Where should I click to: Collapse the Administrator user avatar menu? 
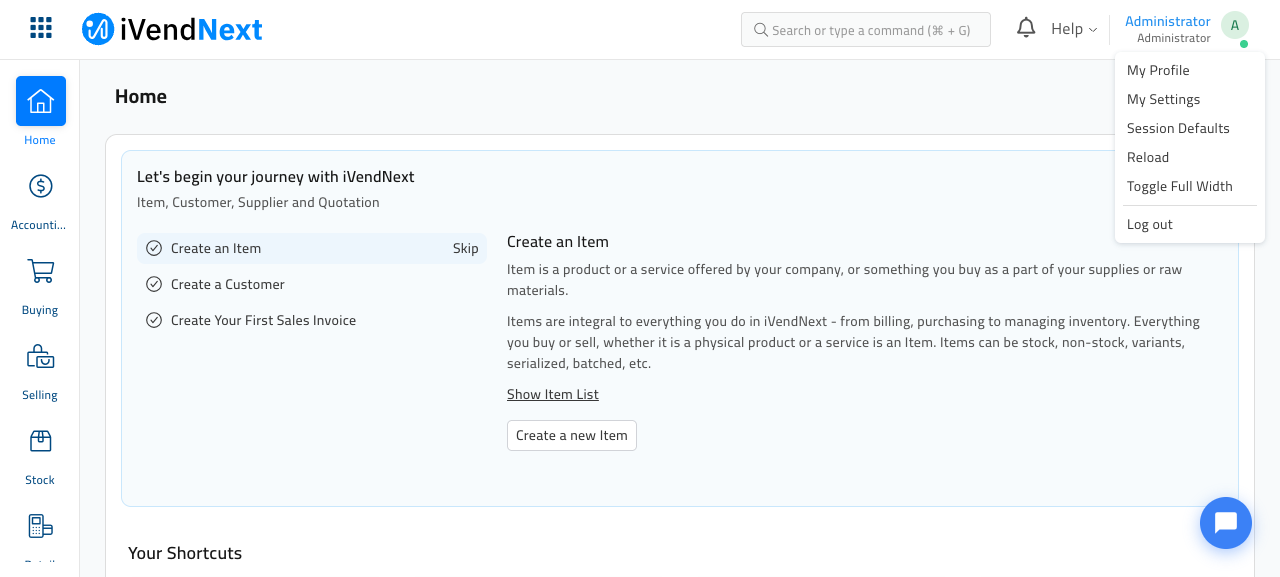[x=1235, y=26]
